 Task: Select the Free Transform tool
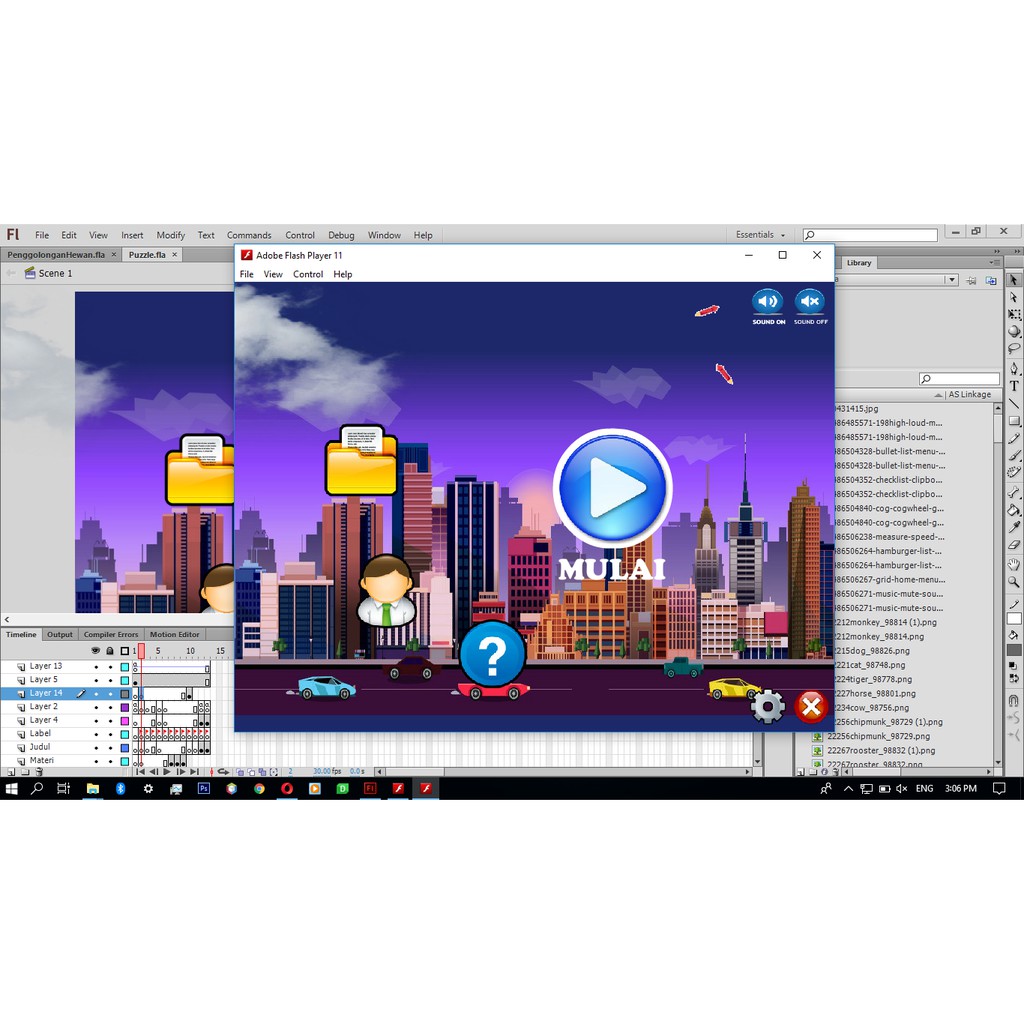click(x=1014, y=315)
